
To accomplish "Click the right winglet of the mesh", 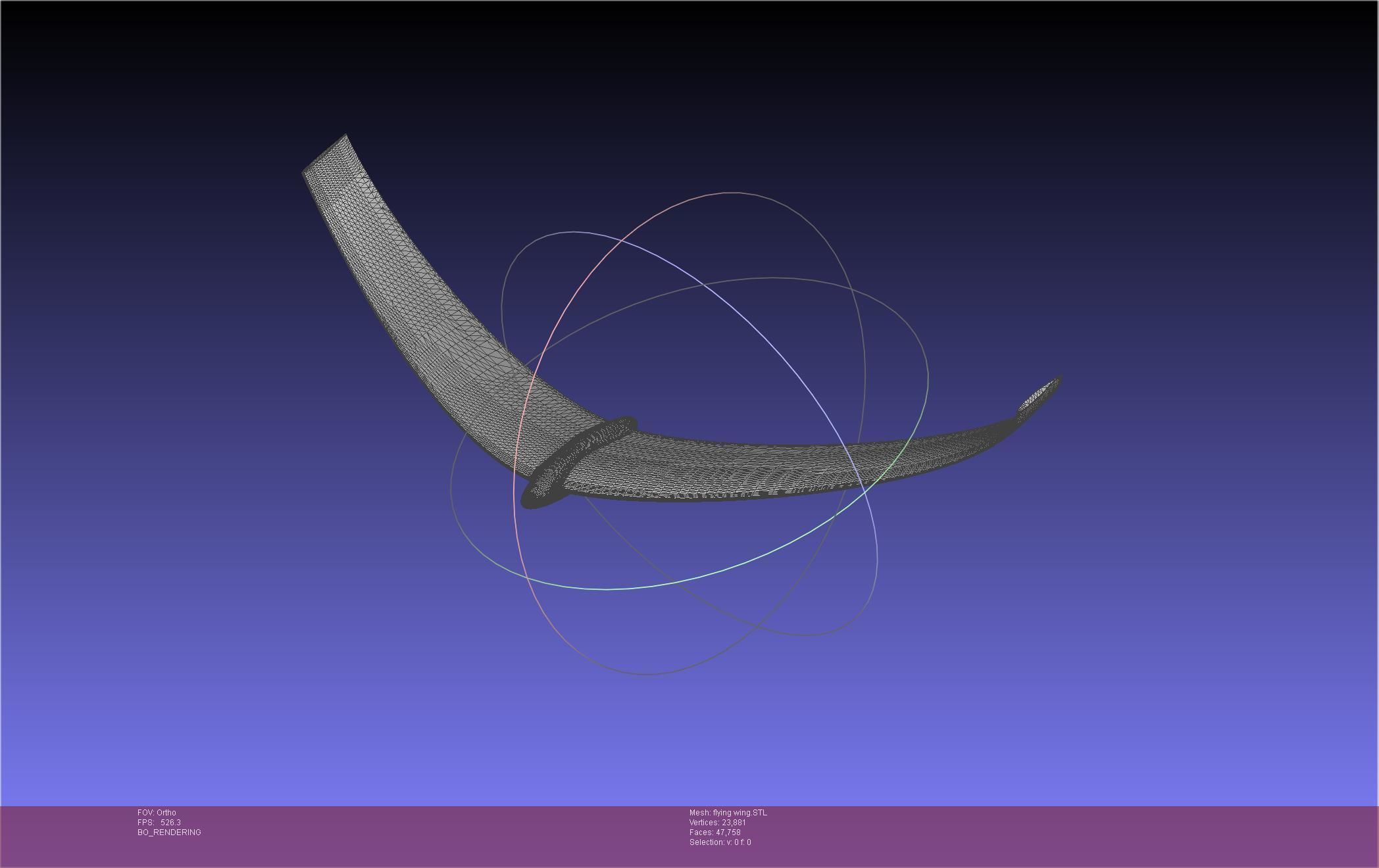I will [x=1040, y=397].
